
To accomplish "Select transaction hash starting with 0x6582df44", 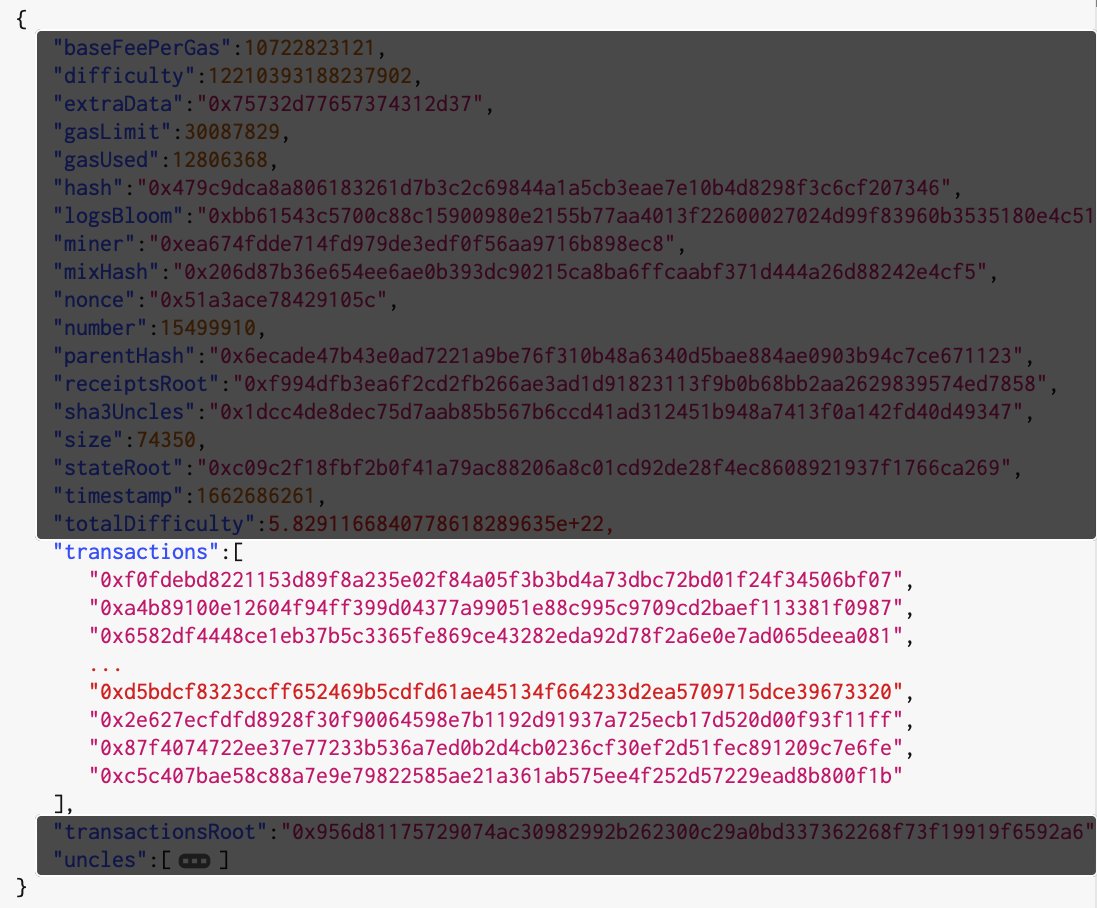I will click(x=496, y=636).
